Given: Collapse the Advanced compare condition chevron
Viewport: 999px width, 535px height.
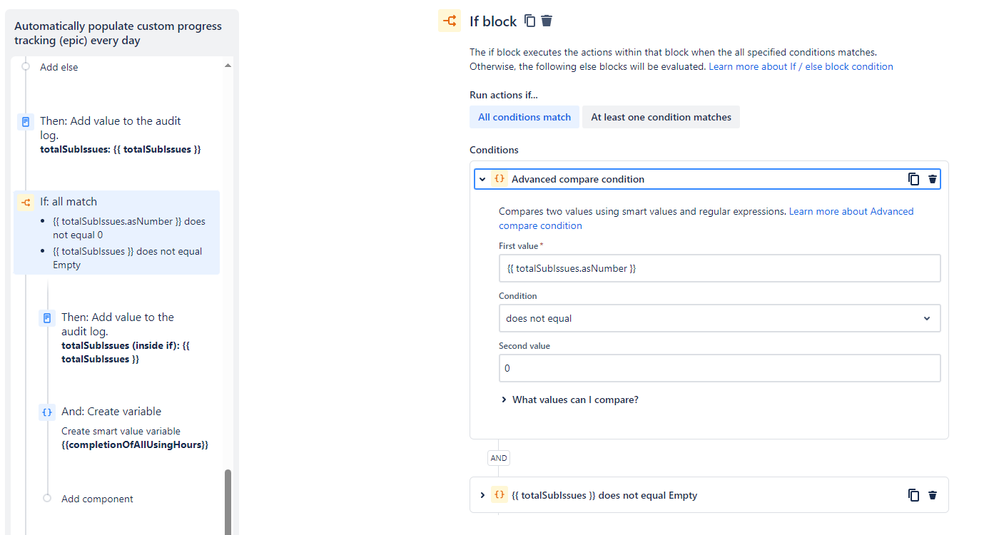Looking at the screenshot, I should point(482,179).
